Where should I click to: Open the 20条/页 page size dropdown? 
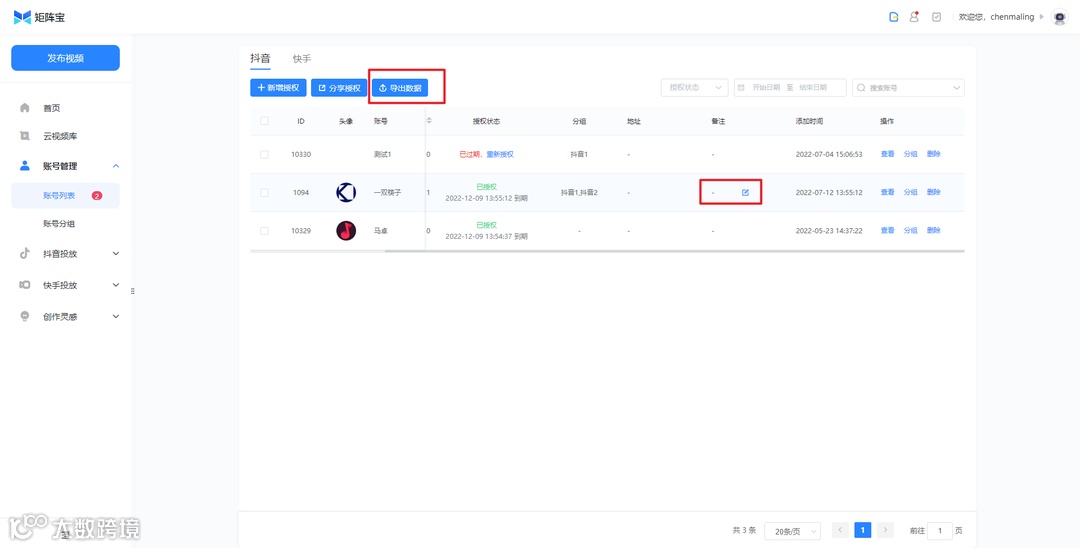(792, 531)
